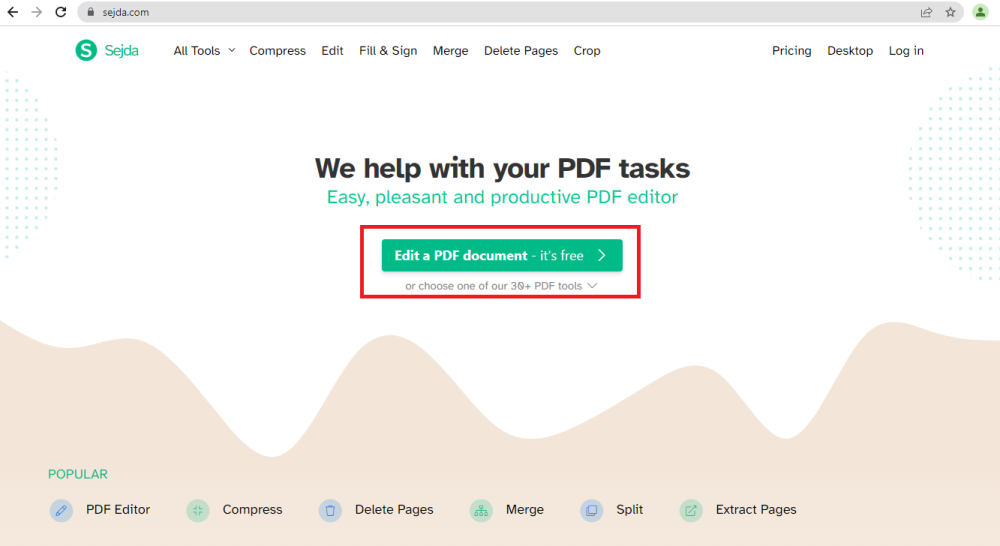Select the Compress tool icon
Screen dimensions: 1000x546
(x=198, y=510)
